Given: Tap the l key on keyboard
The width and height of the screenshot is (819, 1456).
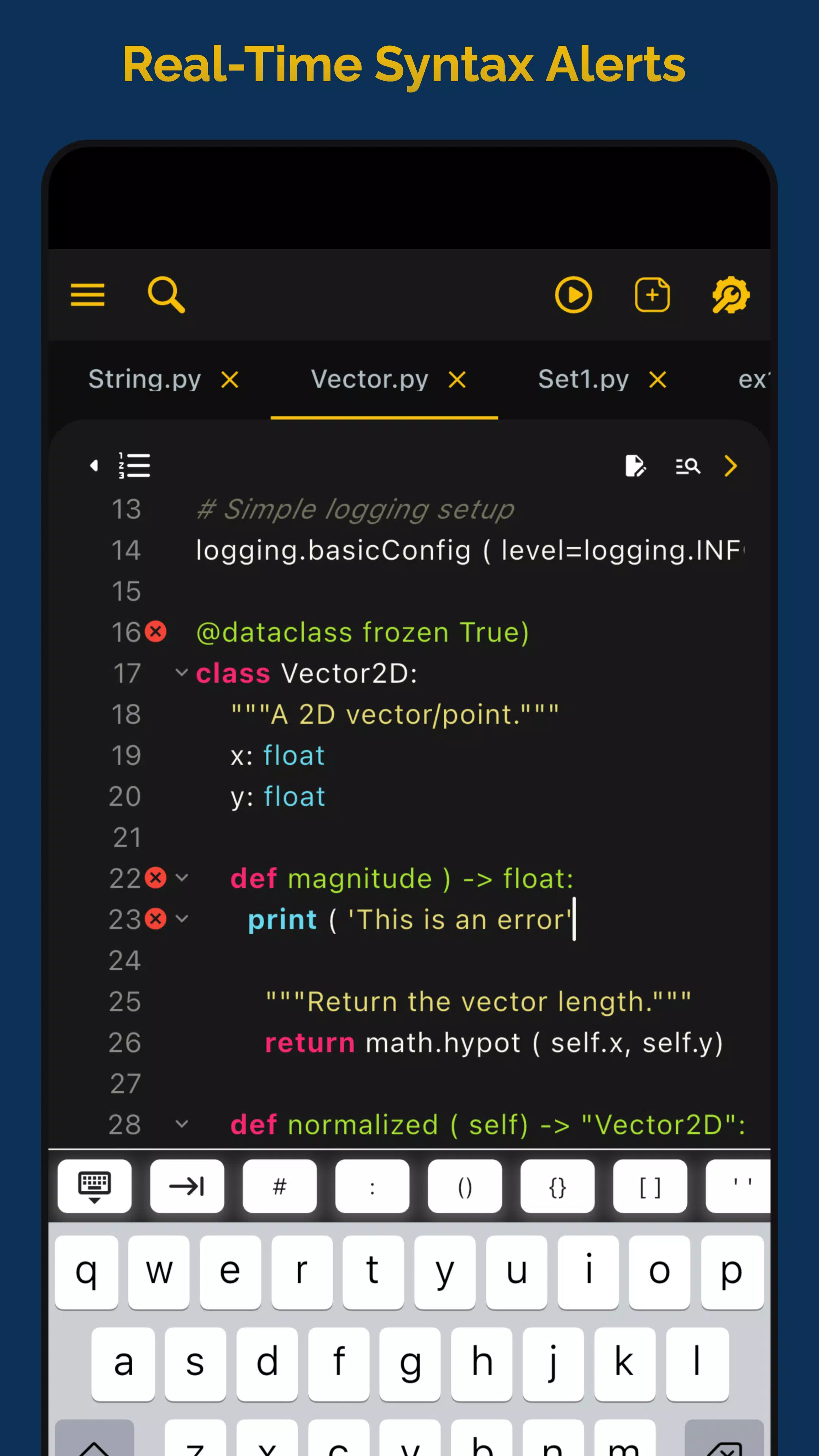Looking at the screenshot, I should pos(697,1364).
